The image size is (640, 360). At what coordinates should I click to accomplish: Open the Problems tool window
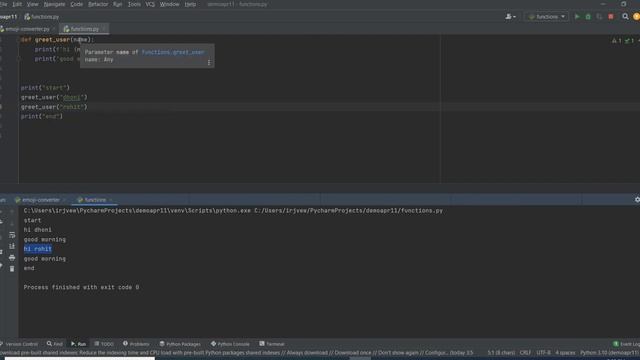[x=136, y=344]
